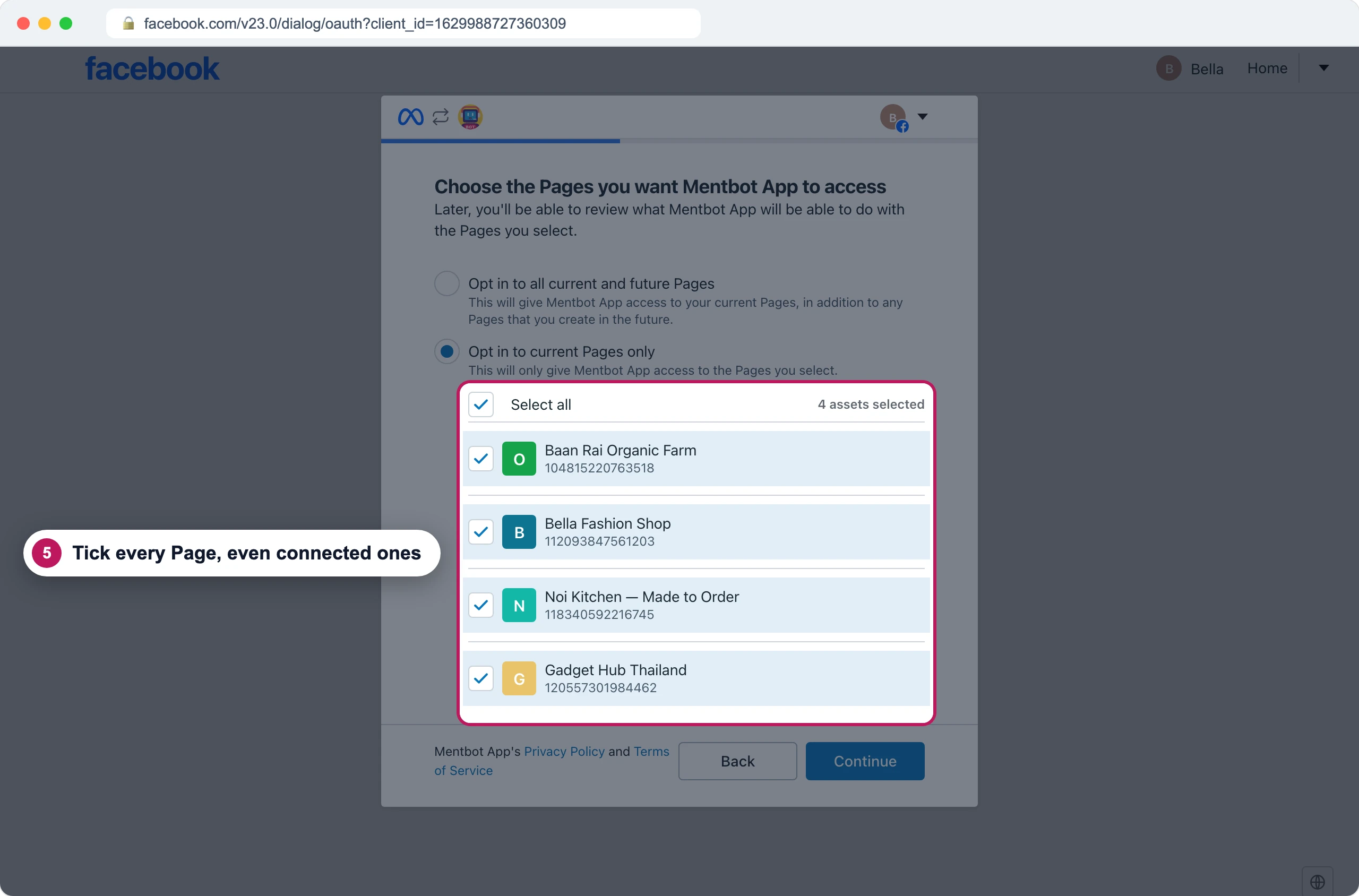This screenshot has width=1359, height=896.
Task: Expand the top-right account menu arrow
Action: pos(1323,68)
